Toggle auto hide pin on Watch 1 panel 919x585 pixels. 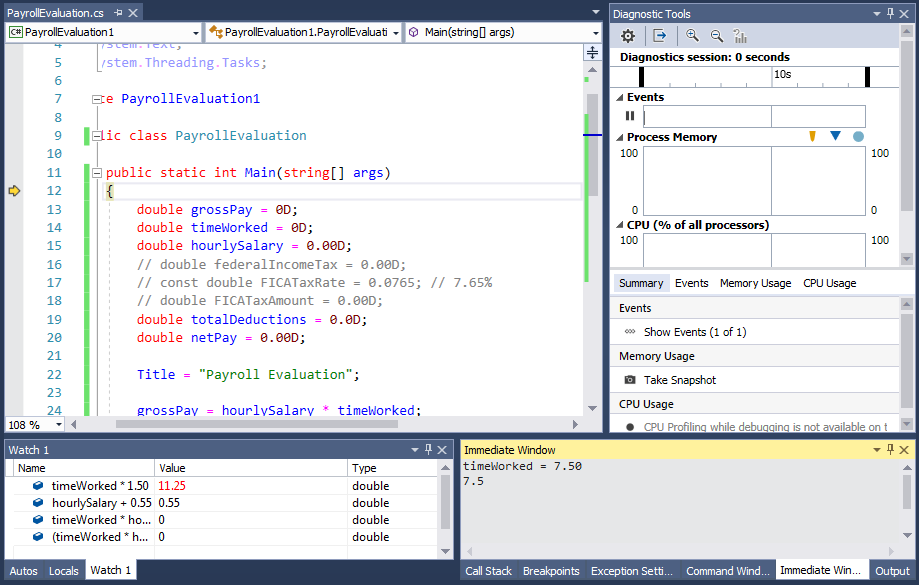428,450
